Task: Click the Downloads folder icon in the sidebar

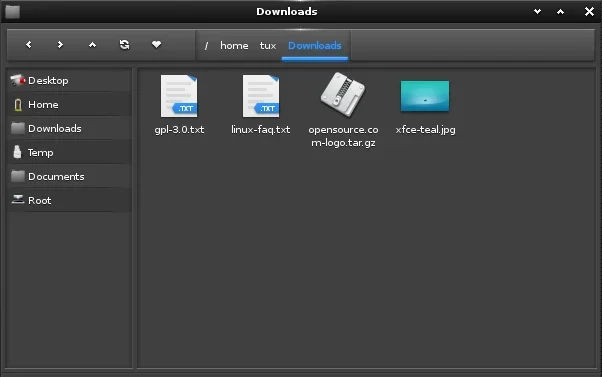Action: [x=18, y=128]
